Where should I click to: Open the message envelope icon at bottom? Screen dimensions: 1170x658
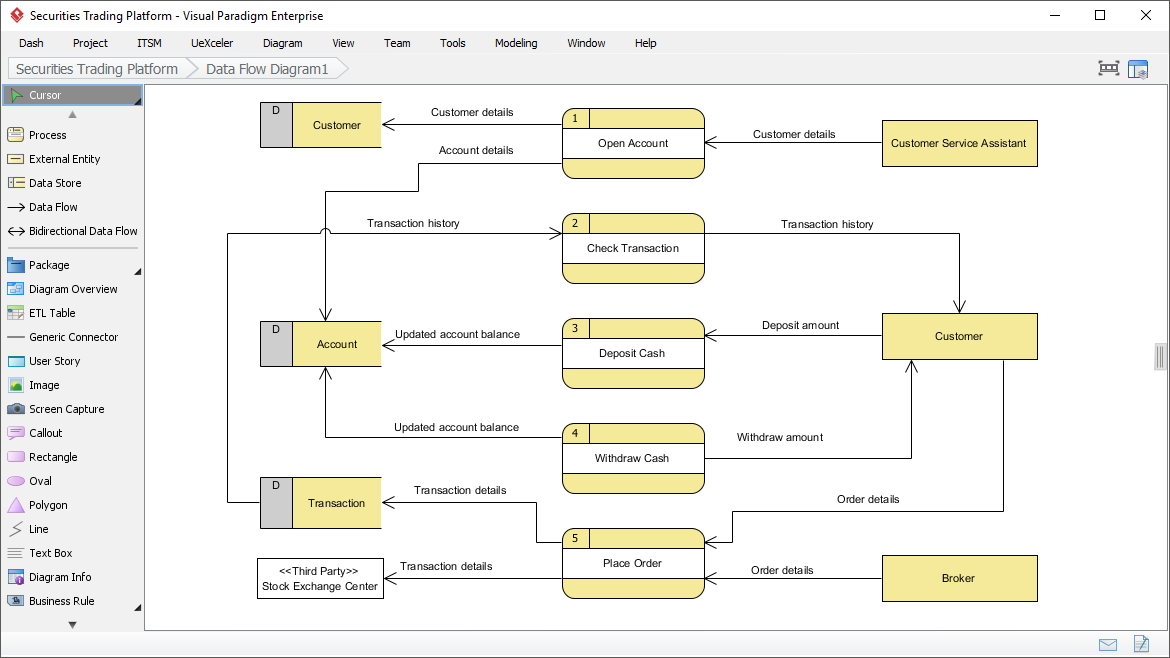coord(1108,645)
